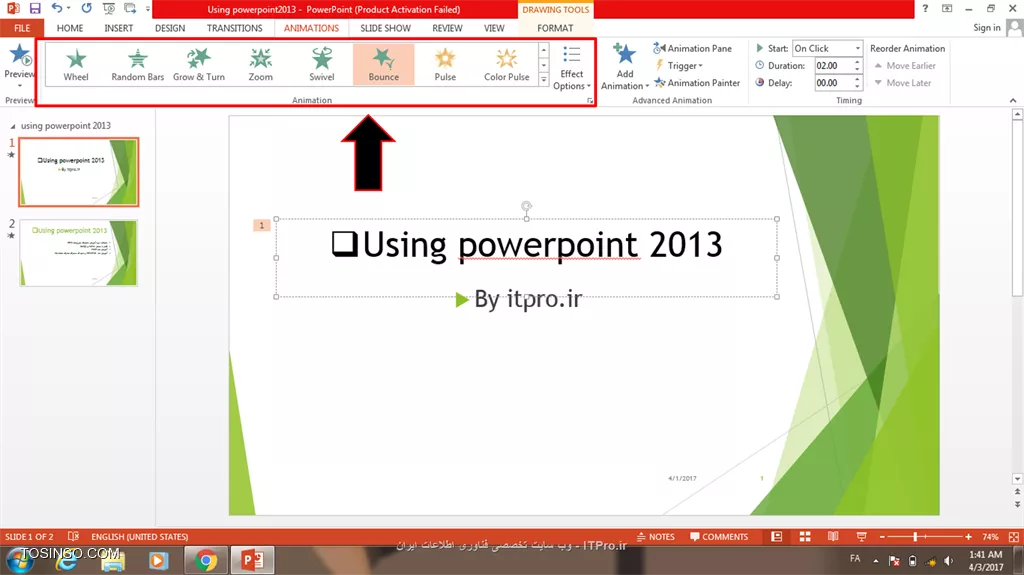
Task: Open the TRANSITIONS tab
Action: coord(234,28)
